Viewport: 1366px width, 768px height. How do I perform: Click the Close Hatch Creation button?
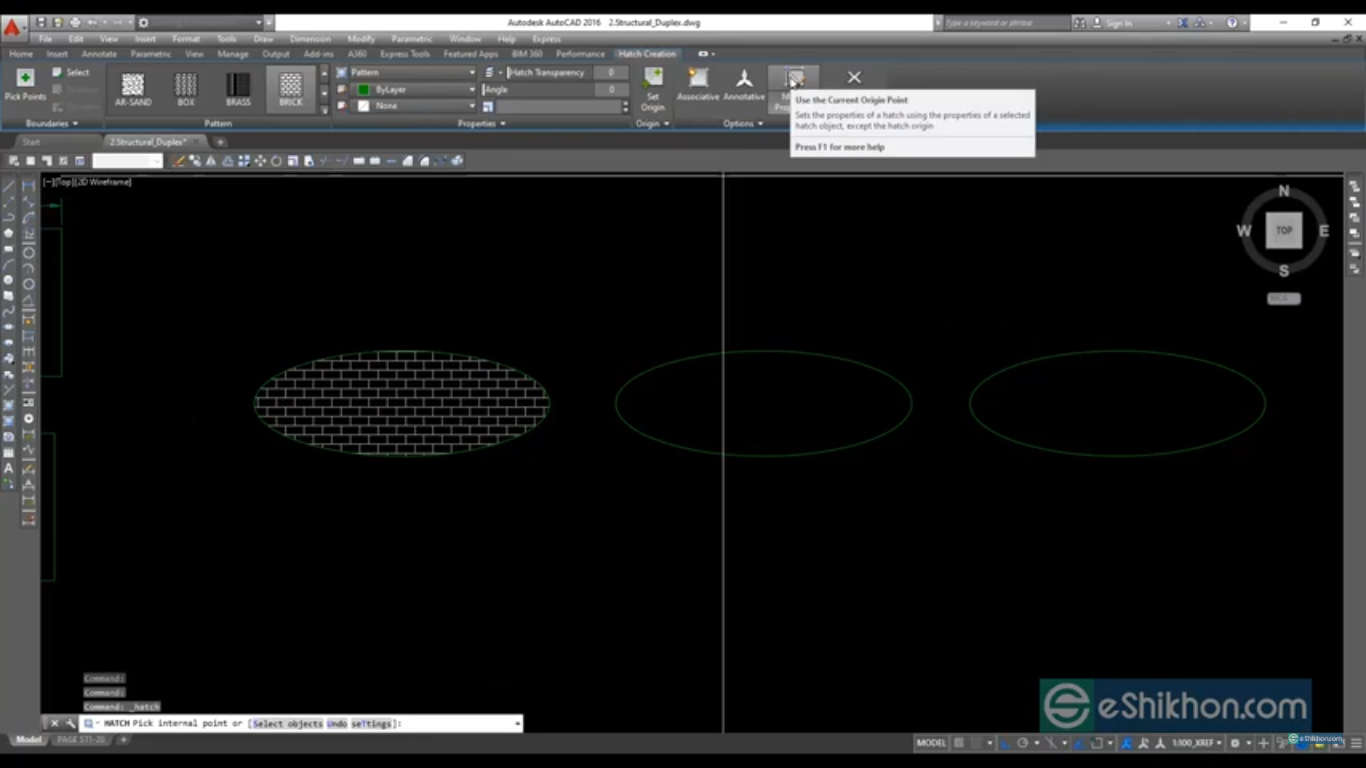pyautogui.click(x=853, y=77)
